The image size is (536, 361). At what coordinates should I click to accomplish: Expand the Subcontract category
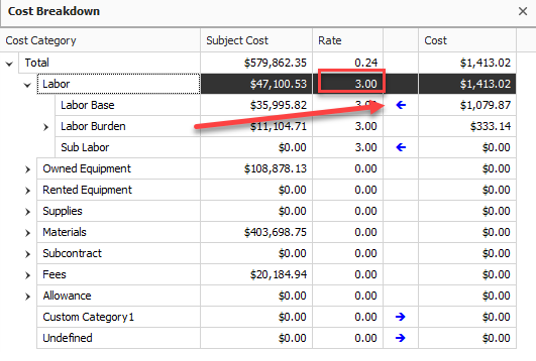coord(27,254)
